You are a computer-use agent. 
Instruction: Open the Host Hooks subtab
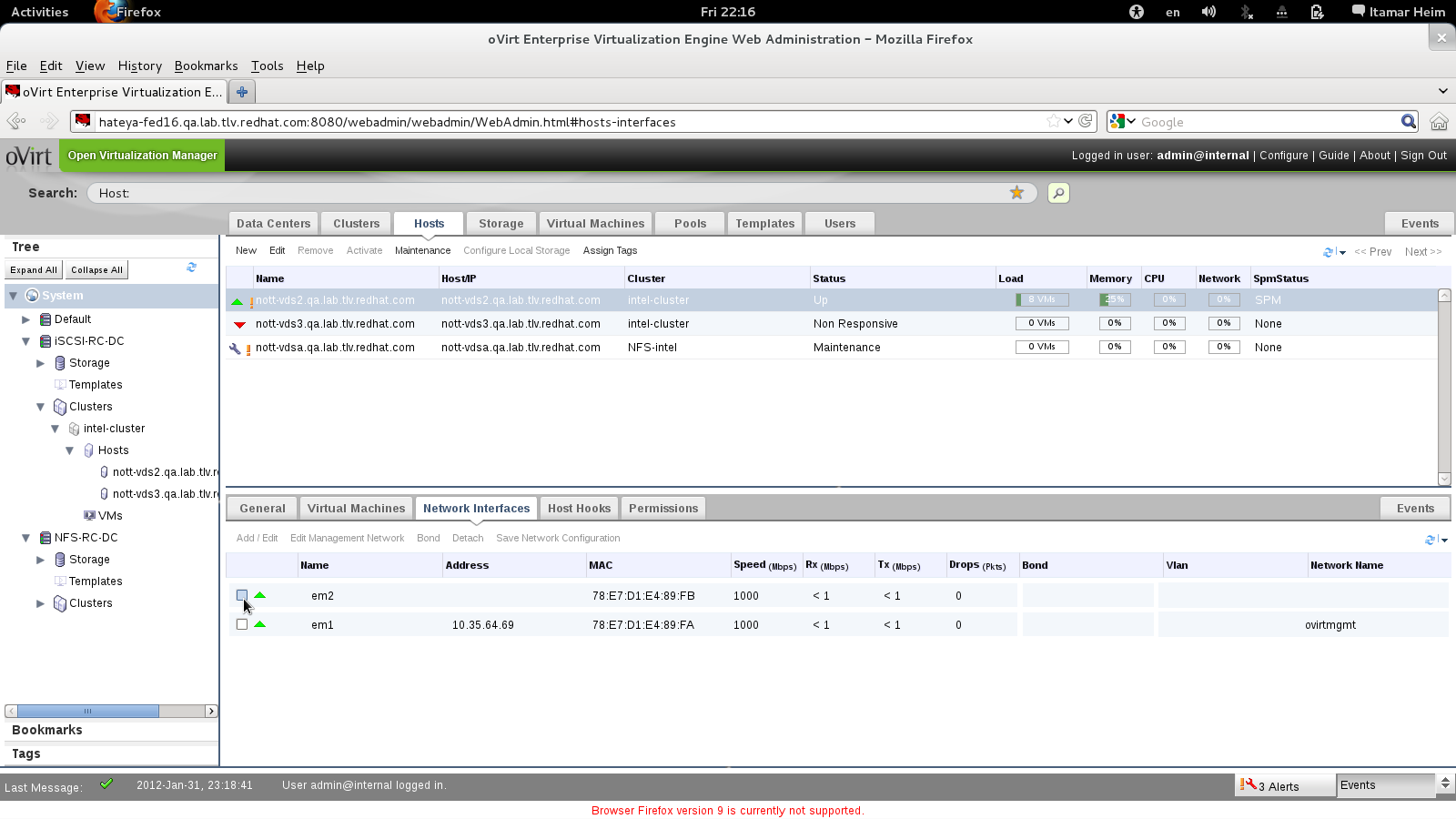pos(579,508)
